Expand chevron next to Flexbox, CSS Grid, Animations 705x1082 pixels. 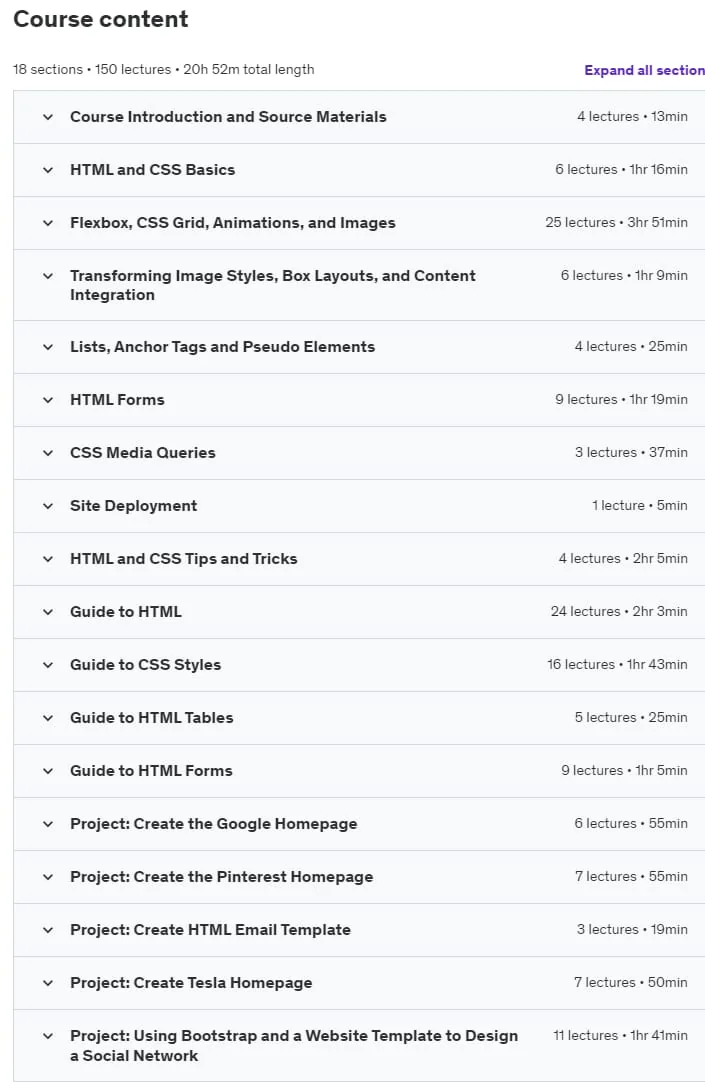pyautogui.click(x=48, y=223)
